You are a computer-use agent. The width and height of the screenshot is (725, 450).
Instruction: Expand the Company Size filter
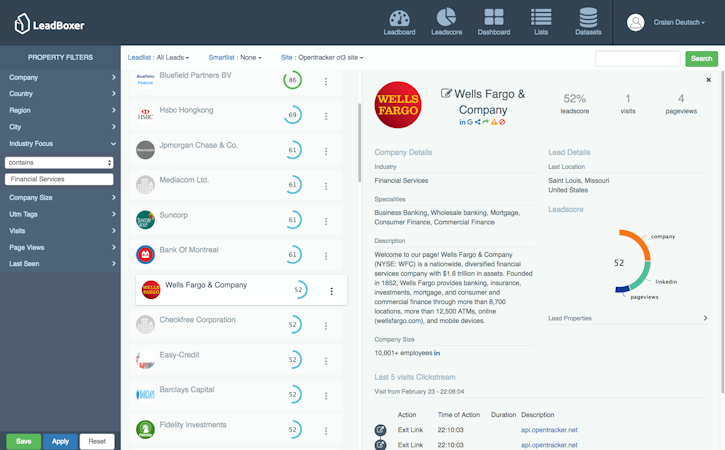point(60,197)
